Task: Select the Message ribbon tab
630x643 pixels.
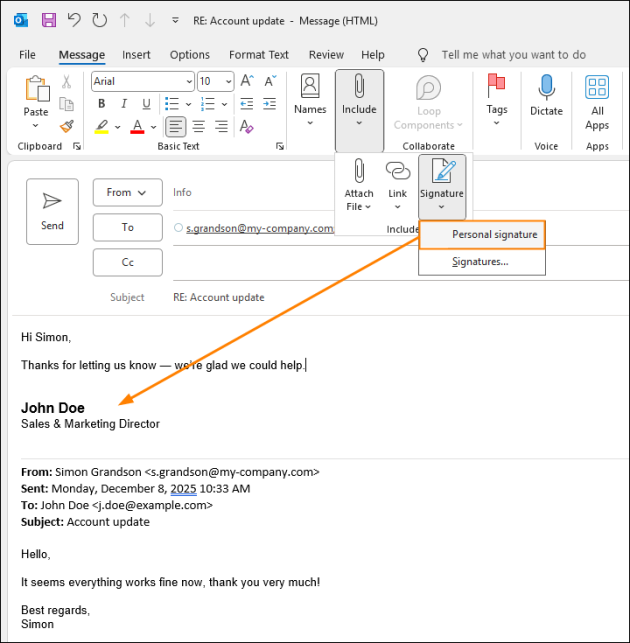Action: click(82, 55)
